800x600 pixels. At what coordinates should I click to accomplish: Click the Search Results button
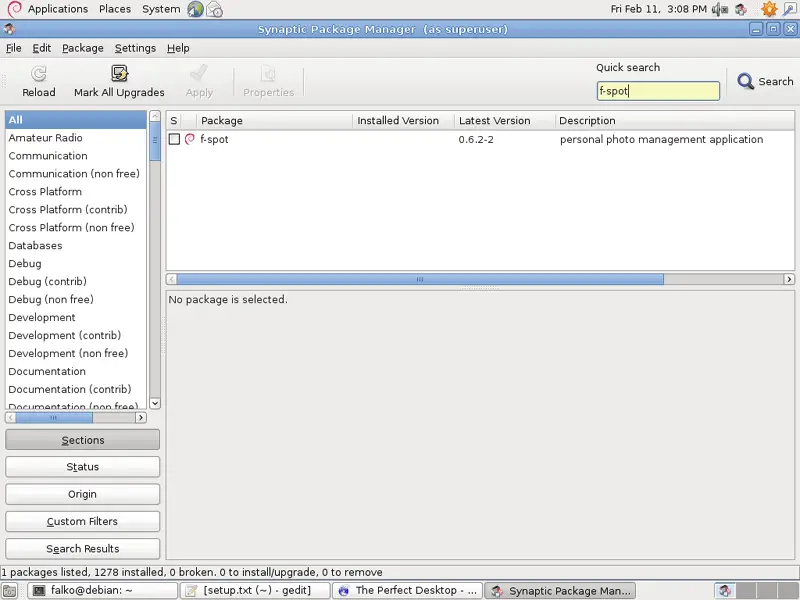pos(83,548)
